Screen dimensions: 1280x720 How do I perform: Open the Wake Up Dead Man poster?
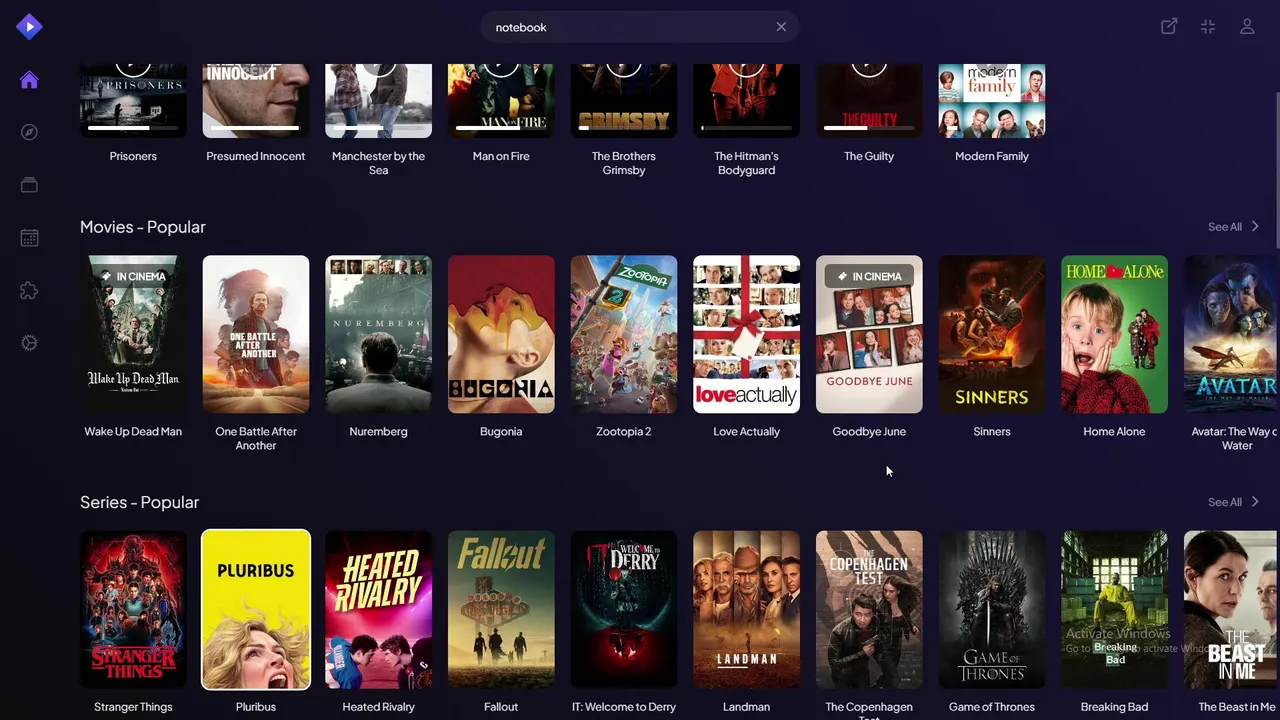coord(133,334)
